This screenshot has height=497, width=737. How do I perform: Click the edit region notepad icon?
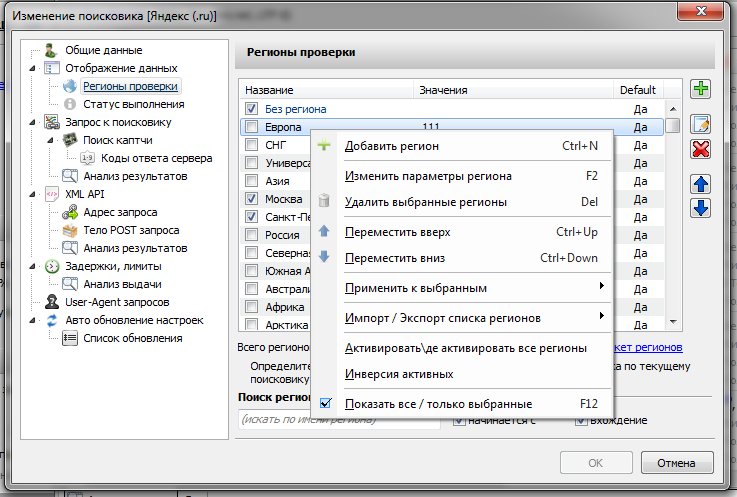[701, 124]
